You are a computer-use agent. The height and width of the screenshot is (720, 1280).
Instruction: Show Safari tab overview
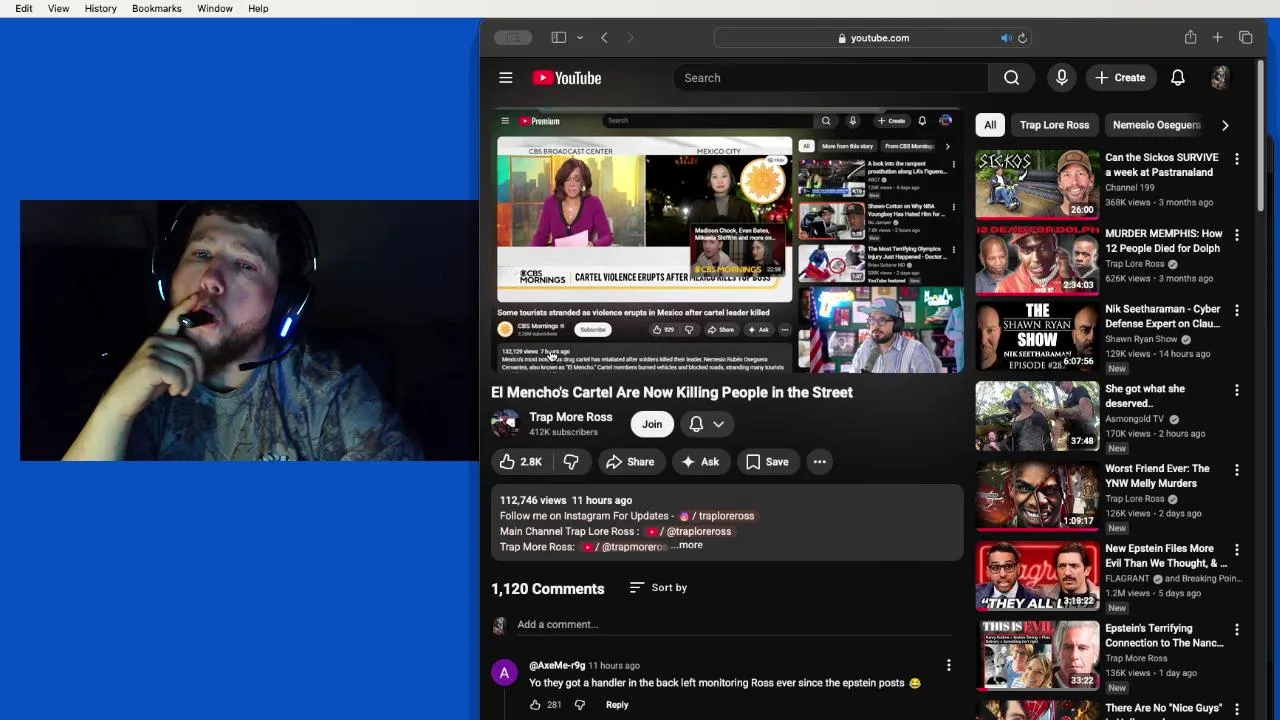click(1245, 38)
